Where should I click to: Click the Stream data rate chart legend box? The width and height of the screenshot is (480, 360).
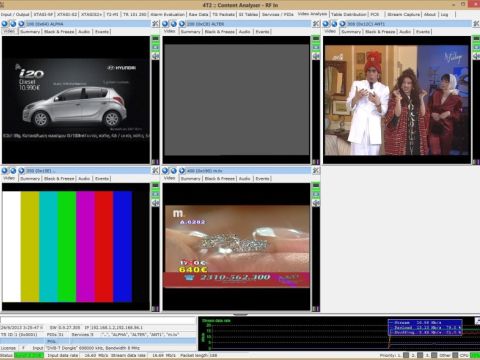pos(425,328)
